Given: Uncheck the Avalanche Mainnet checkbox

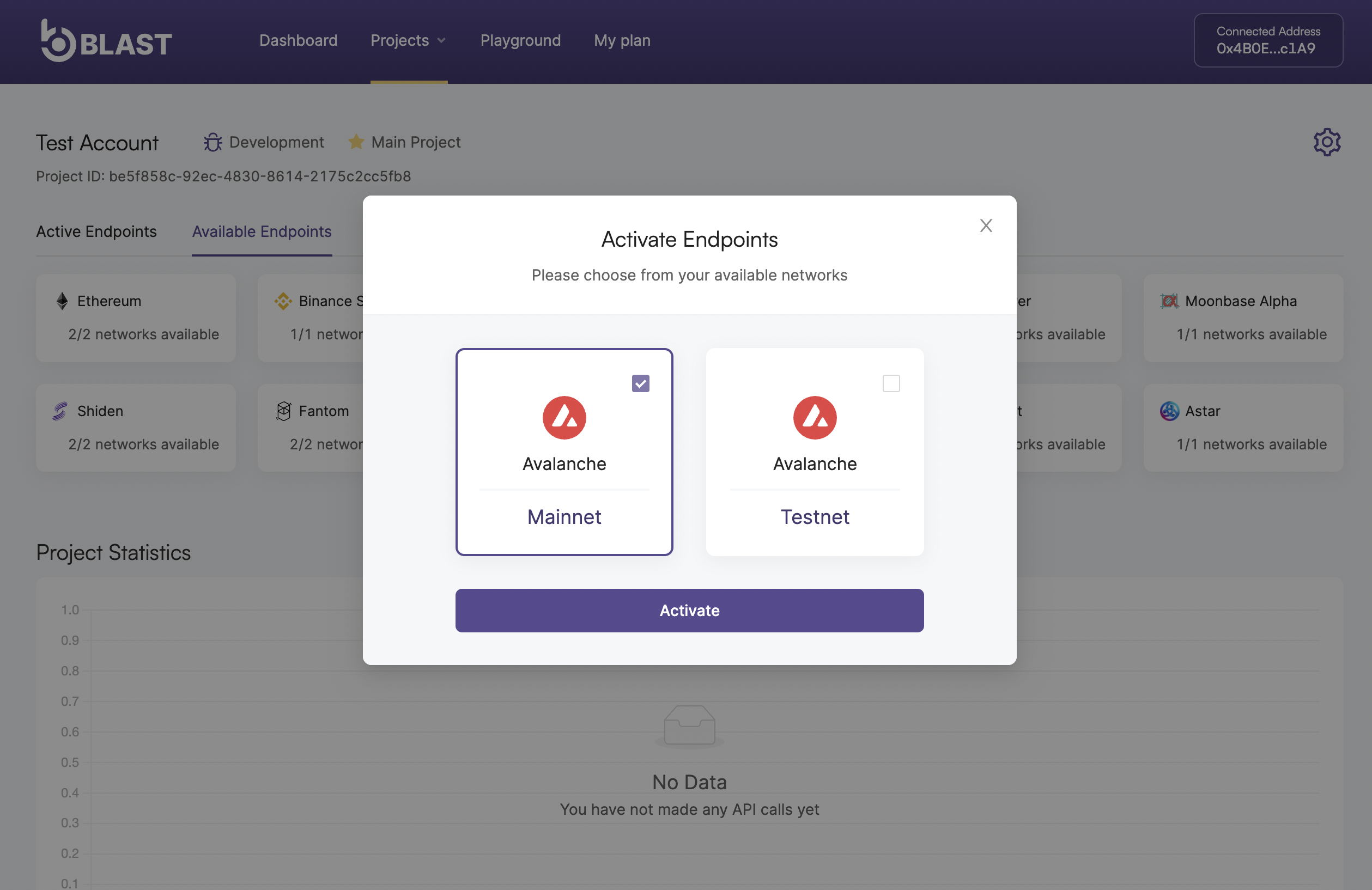Looking at the screenshot, I should coord(640,383).
